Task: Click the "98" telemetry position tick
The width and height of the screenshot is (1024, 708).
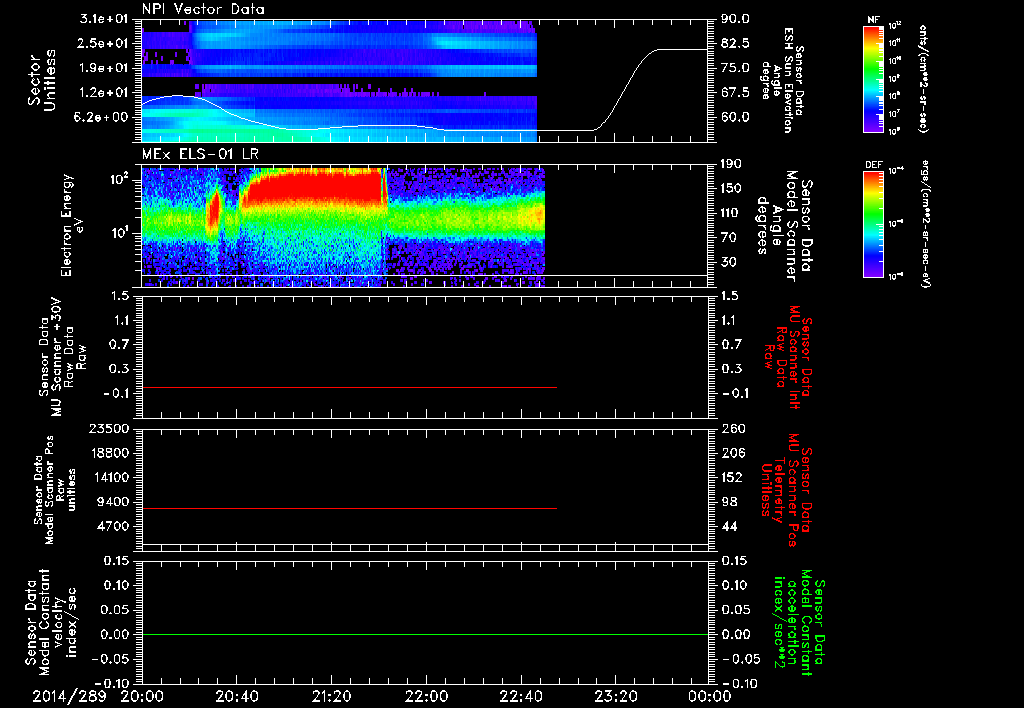Action: click(728, 502)
